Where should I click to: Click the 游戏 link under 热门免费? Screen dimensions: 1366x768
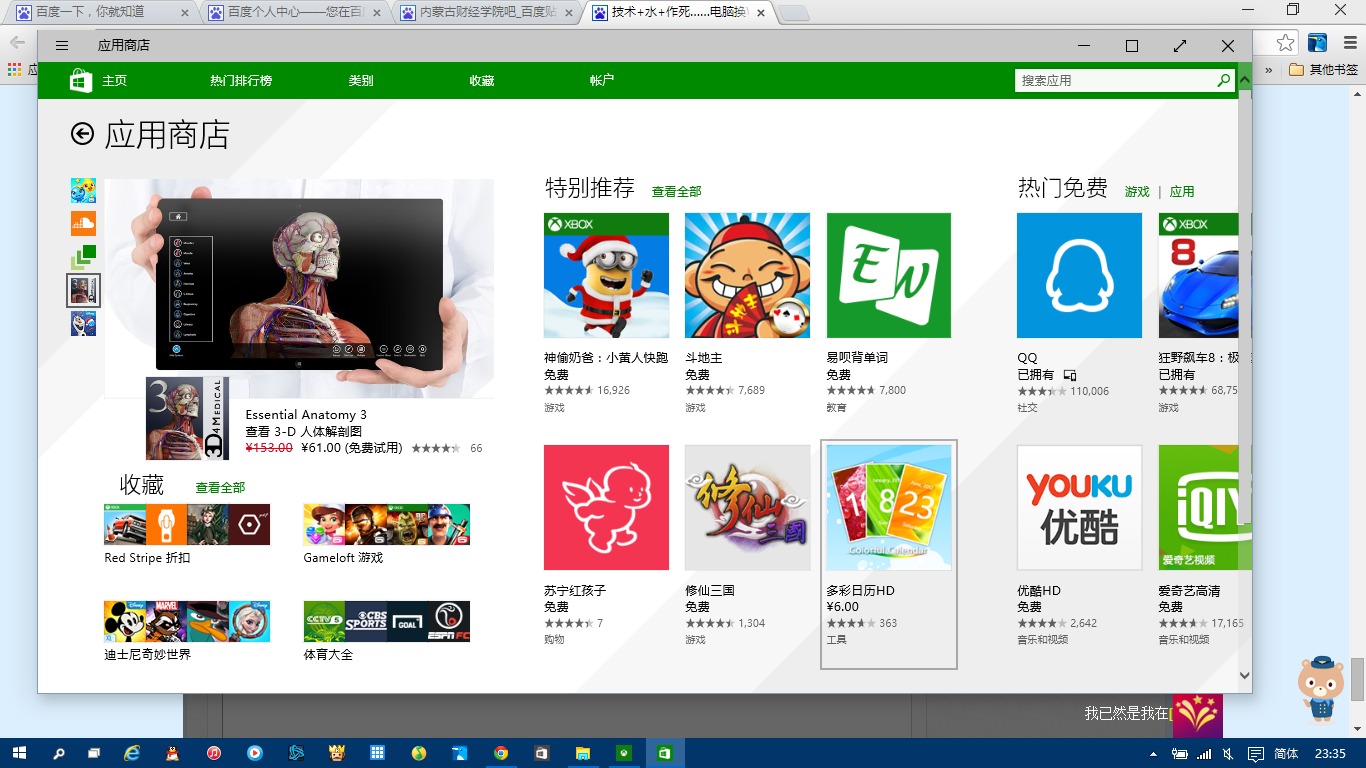pos(1137,191)
